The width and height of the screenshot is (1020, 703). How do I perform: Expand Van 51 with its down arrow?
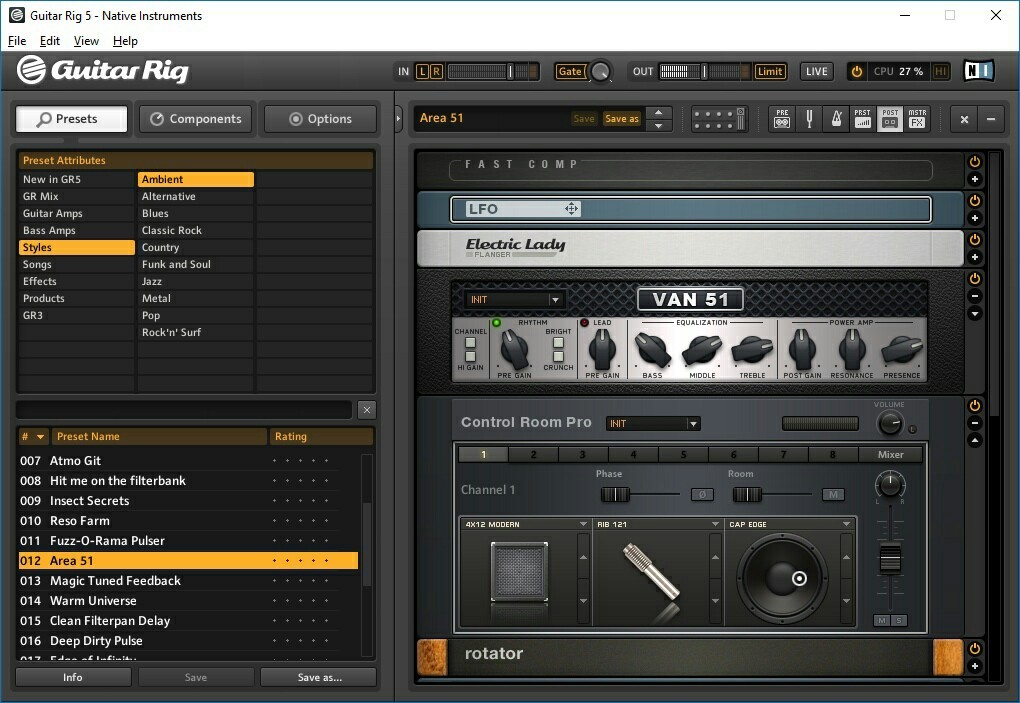(x=974, y=314)
